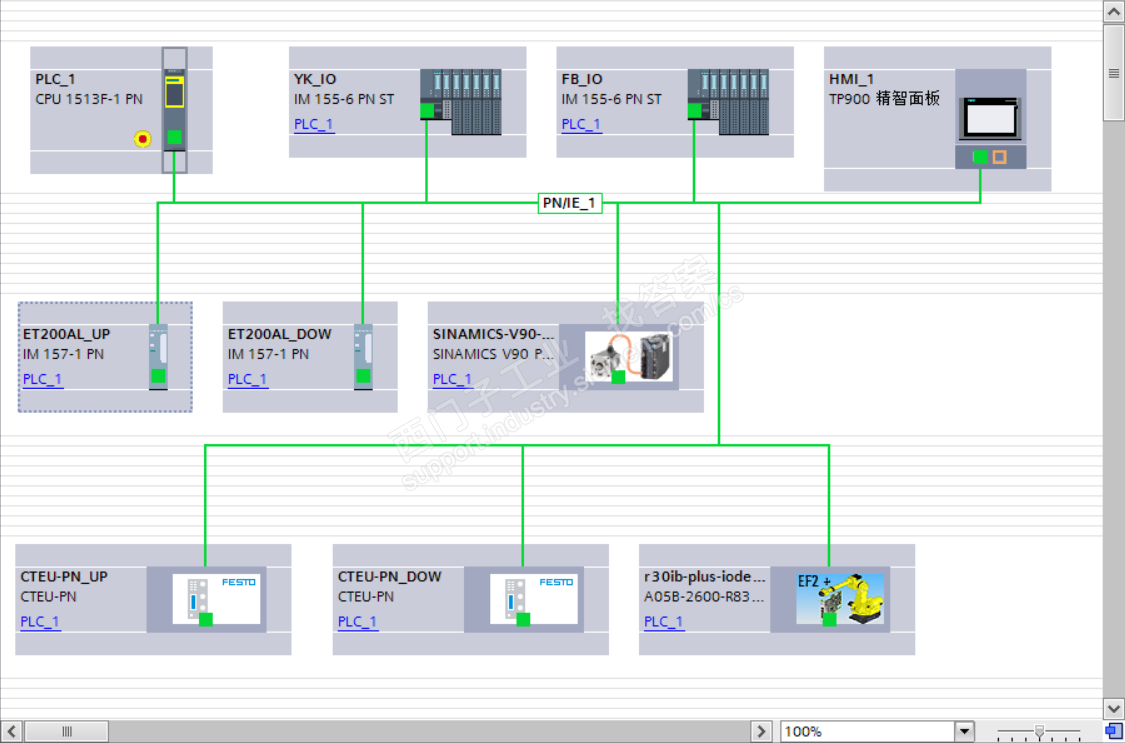Image resolution: width=1125 pixels, height=743 pixels.
Task: Select the PLC_1 CPU 1513F module icon
Action: pos(174,110)
